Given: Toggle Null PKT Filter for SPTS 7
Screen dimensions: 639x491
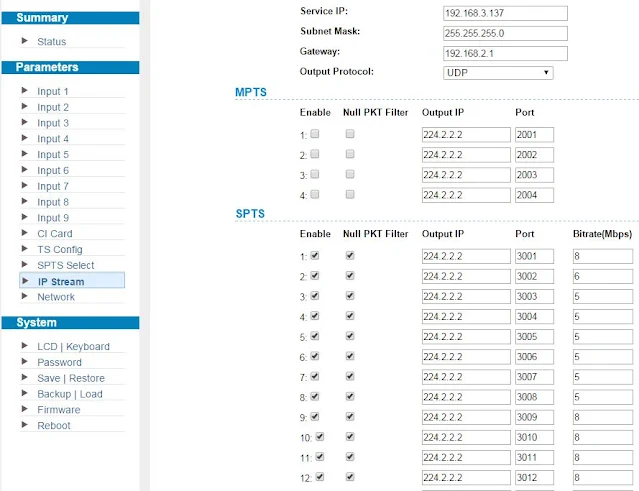Looking at the screenshot, I should [x=350, y=376].
